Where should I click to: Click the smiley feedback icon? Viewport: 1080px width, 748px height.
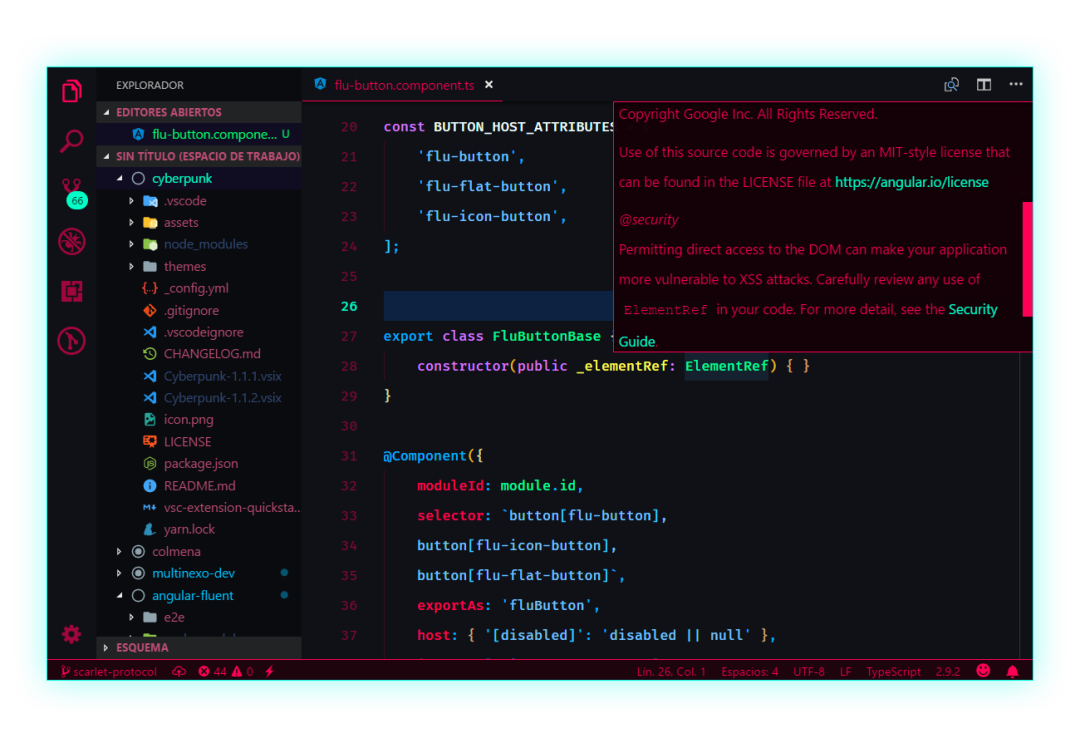[983, 671]
